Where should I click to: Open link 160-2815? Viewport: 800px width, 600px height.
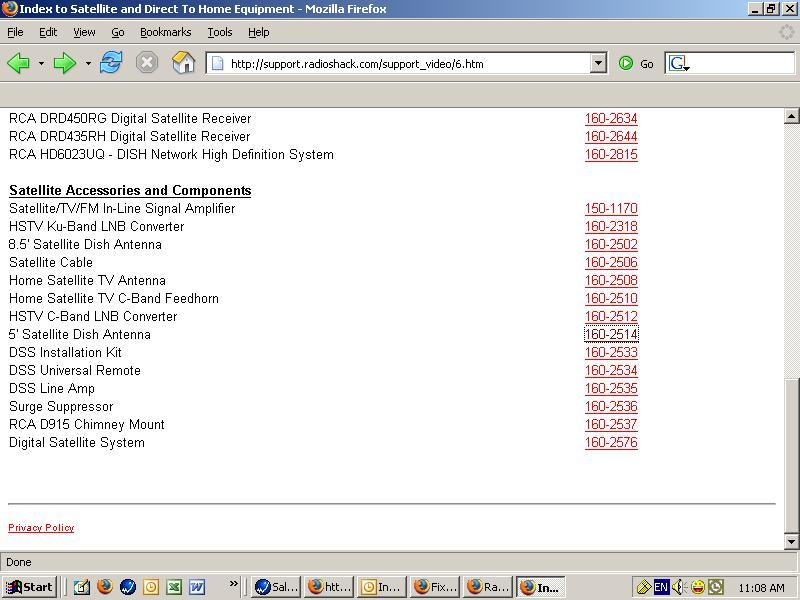[611, 155]
